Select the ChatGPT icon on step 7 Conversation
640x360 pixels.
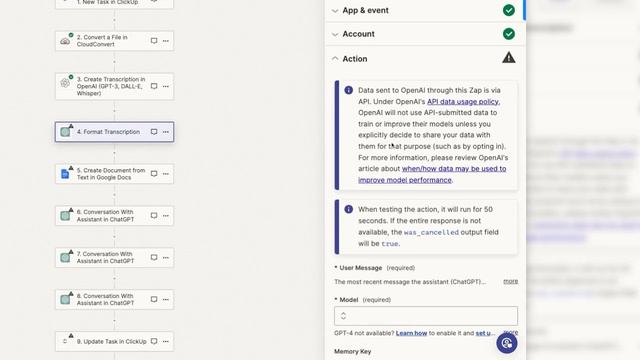pos(65,258)
